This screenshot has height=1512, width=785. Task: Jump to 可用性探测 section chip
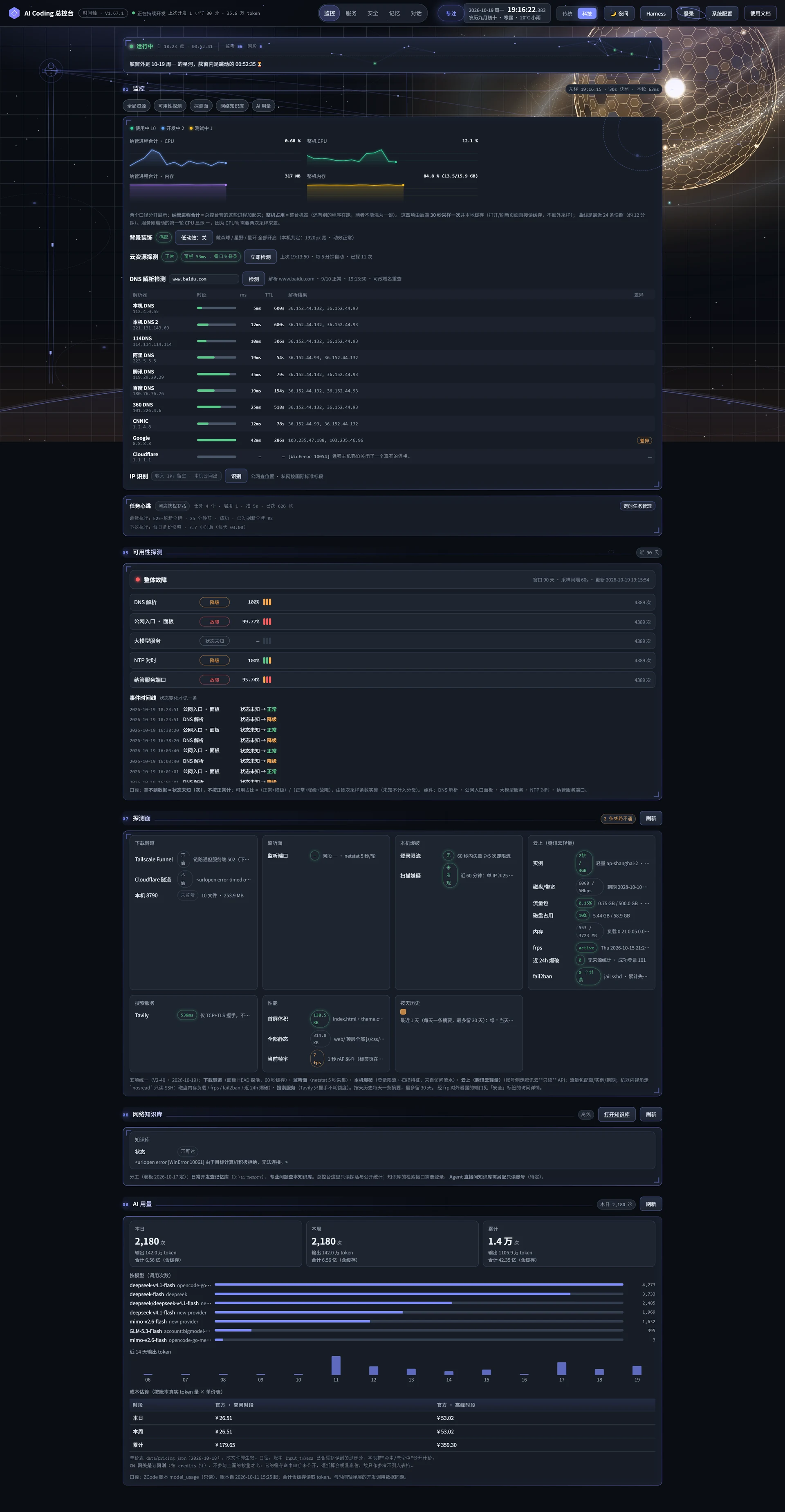coord(170,106)
